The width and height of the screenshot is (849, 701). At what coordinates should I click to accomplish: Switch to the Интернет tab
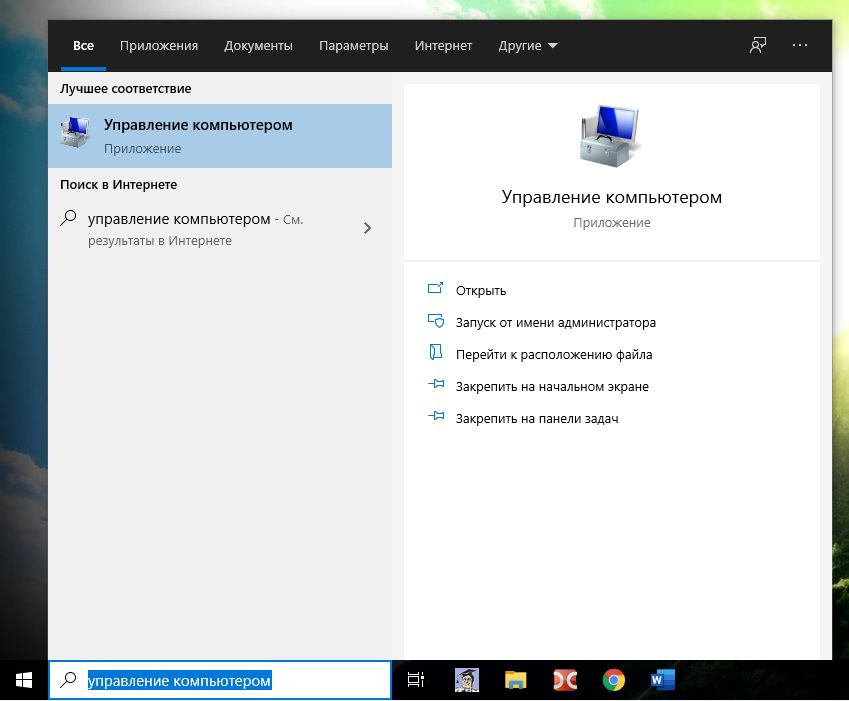tap(443, 45)
